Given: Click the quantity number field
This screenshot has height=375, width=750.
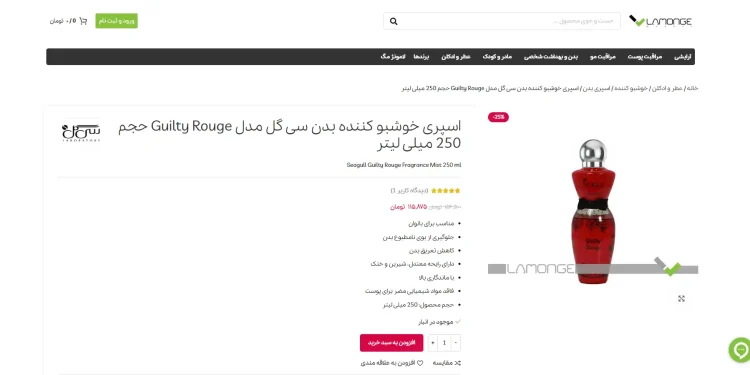Looking at the screenshot, I should pyautogui.click(x=444, y=342).
